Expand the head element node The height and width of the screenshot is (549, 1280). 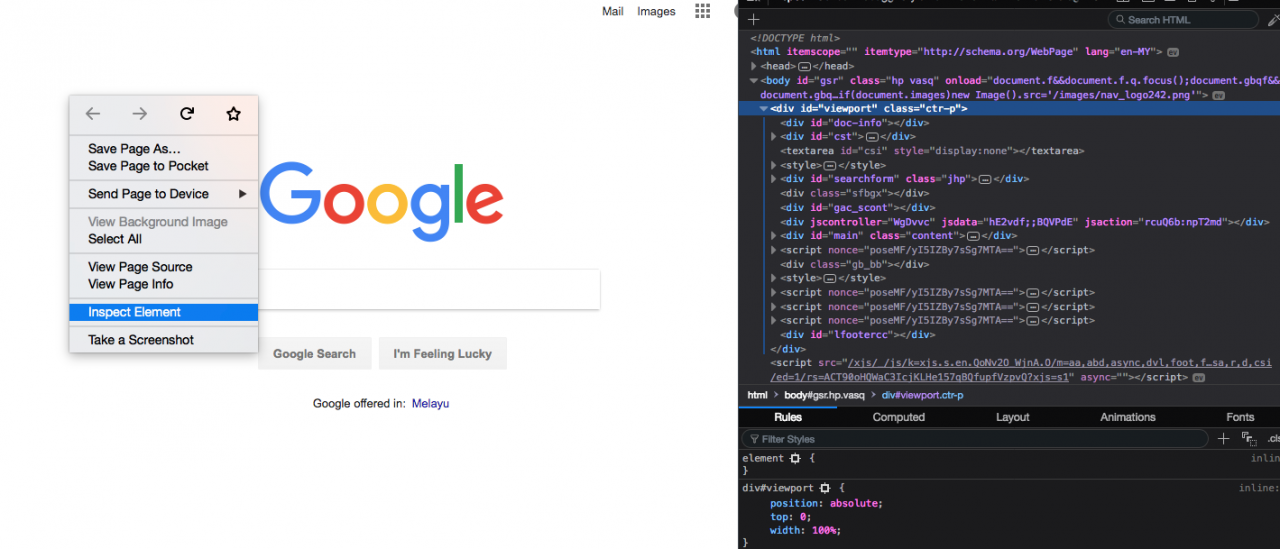click(755, 66)
